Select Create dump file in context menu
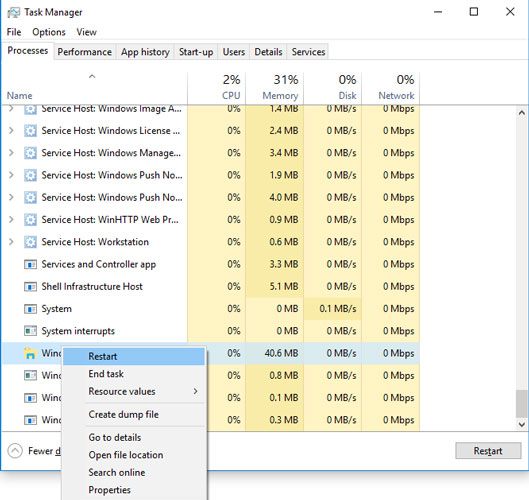The image size is (529, 500). pos(134,414)
